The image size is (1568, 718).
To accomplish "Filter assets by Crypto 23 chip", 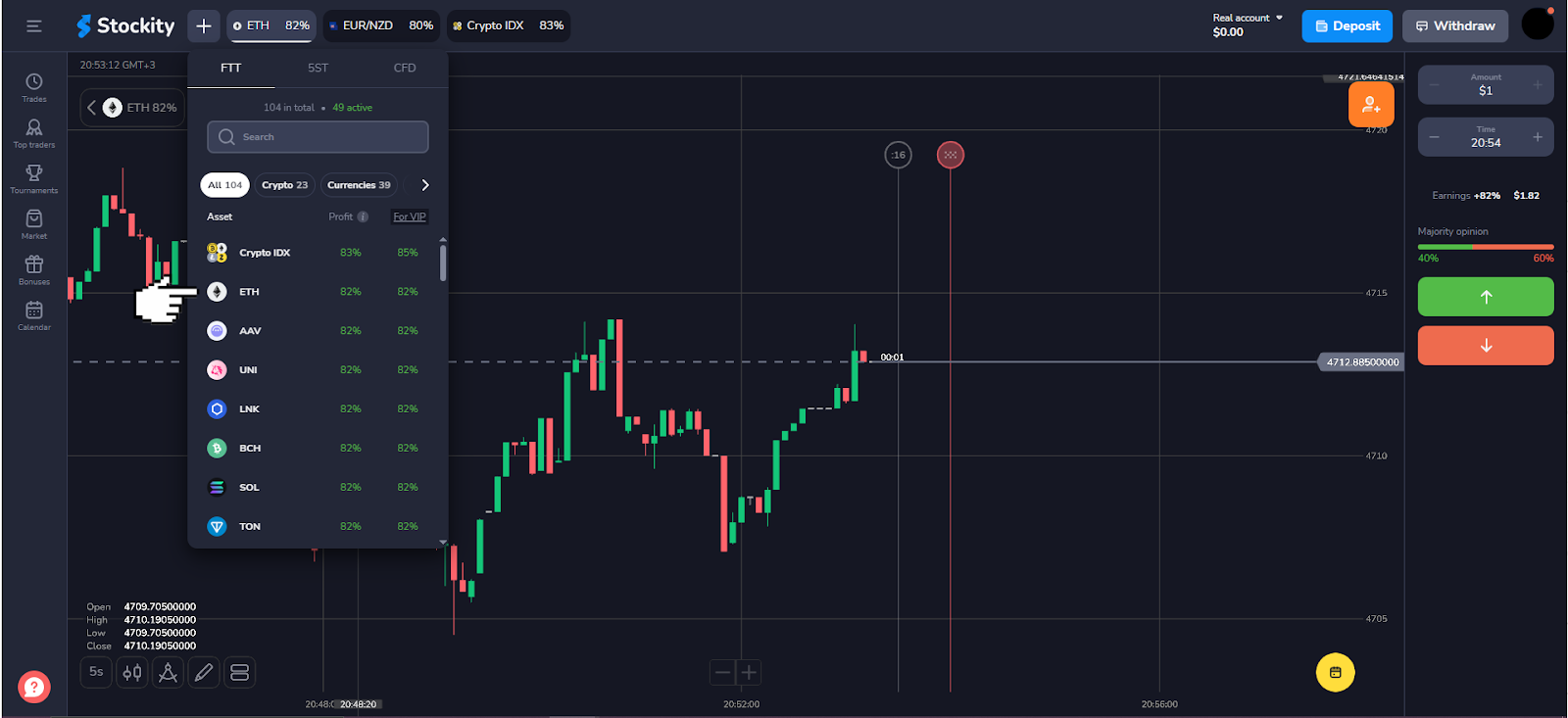I will [x=284, y=185].
